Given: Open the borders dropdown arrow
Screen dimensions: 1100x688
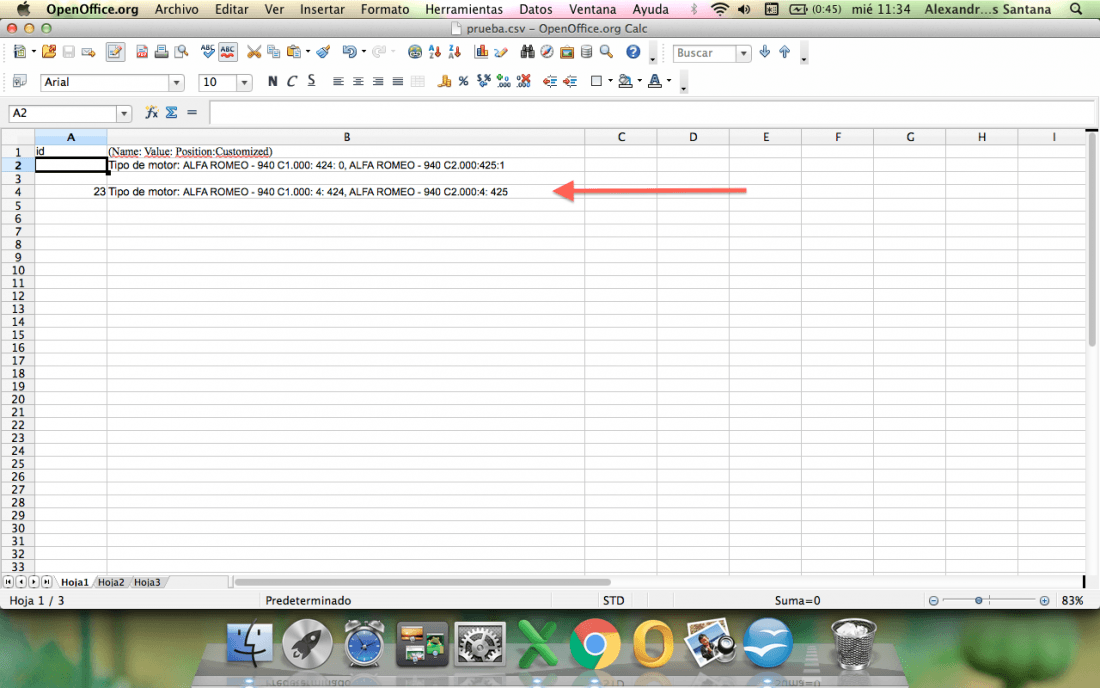Looking at the screenshot, I should [610, 81].
